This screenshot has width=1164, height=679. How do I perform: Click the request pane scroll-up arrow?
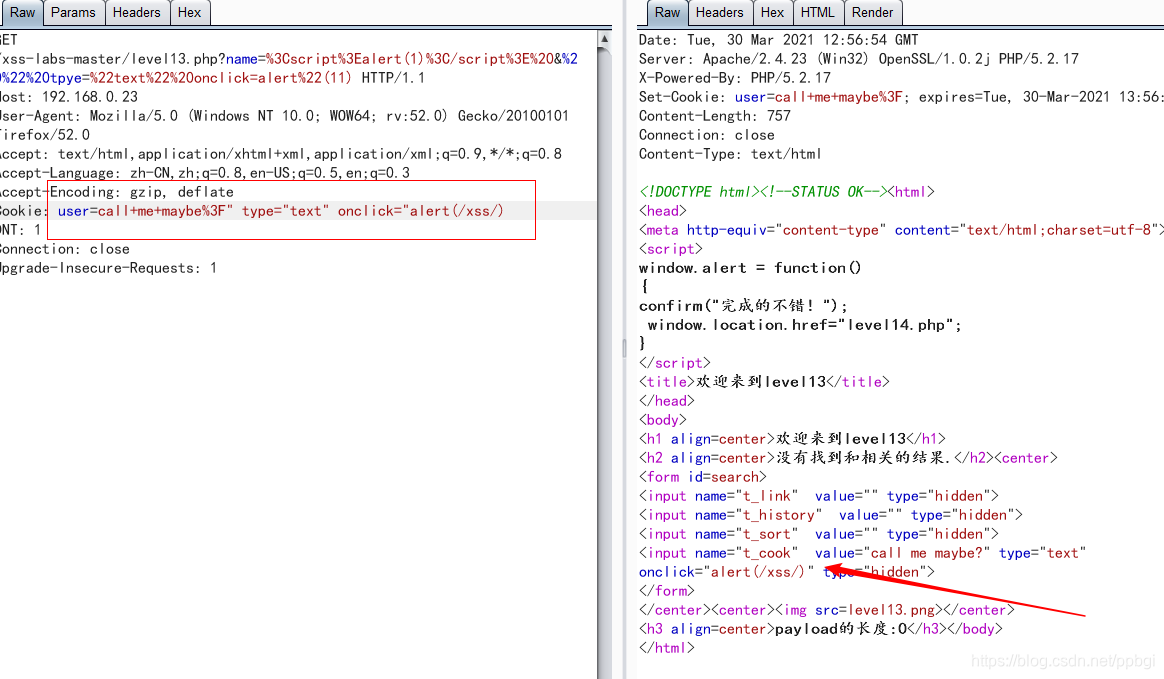604,39
